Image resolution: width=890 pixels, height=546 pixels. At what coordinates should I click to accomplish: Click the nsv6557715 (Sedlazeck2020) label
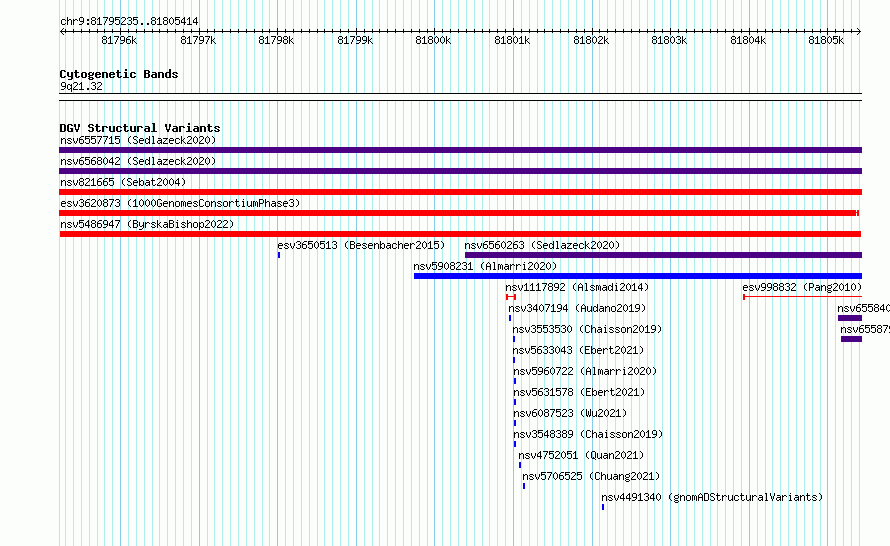click(138, 140)
